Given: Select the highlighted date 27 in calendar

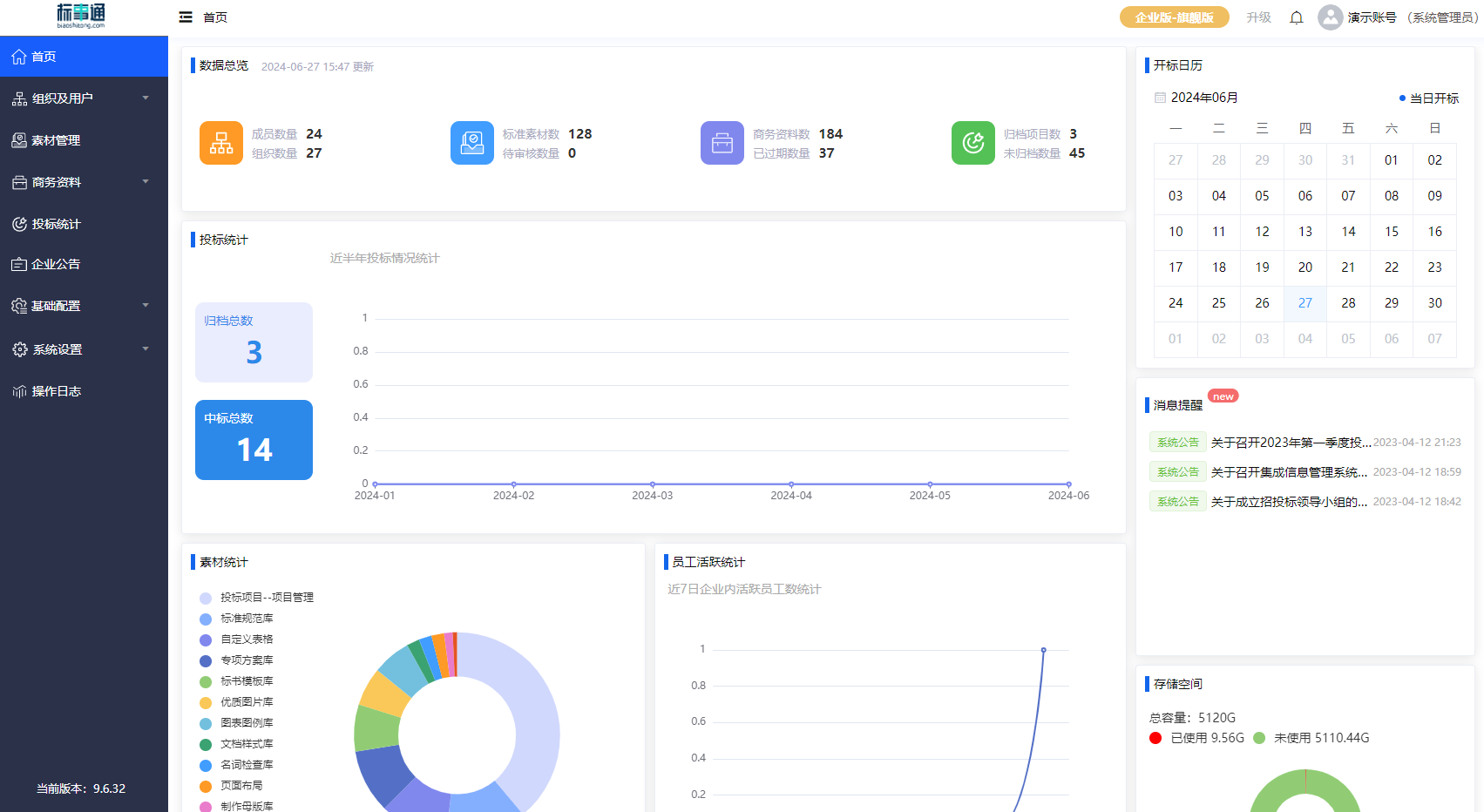Looking at the screenshot, I should click(x=1305, y=303).
